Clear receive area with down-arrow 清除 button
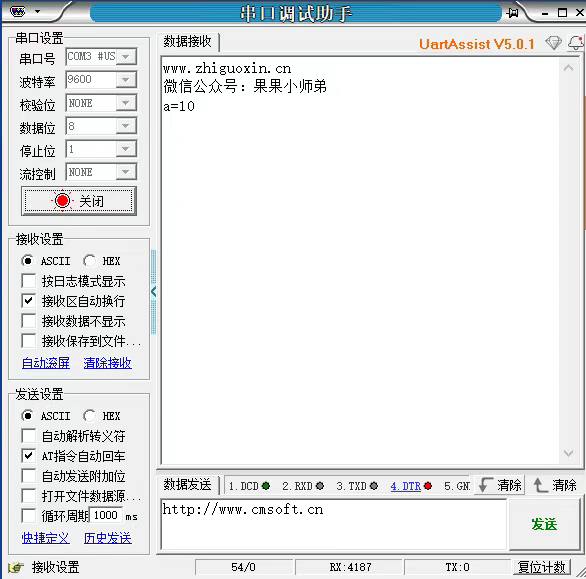586x579 pixels. pyautogui.click(x=500, y=485)
